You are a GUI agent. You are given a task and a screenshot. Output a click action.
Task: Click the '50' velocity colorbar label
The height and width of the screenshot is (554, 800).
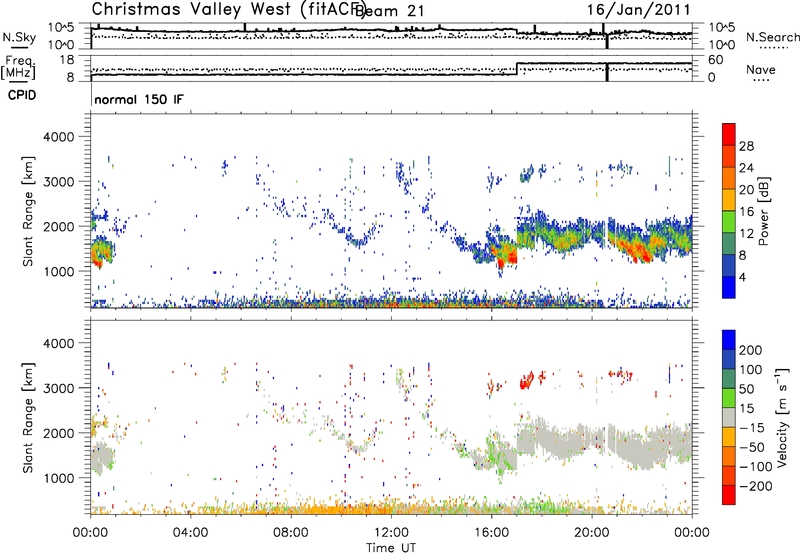click(x=746, y=389)
